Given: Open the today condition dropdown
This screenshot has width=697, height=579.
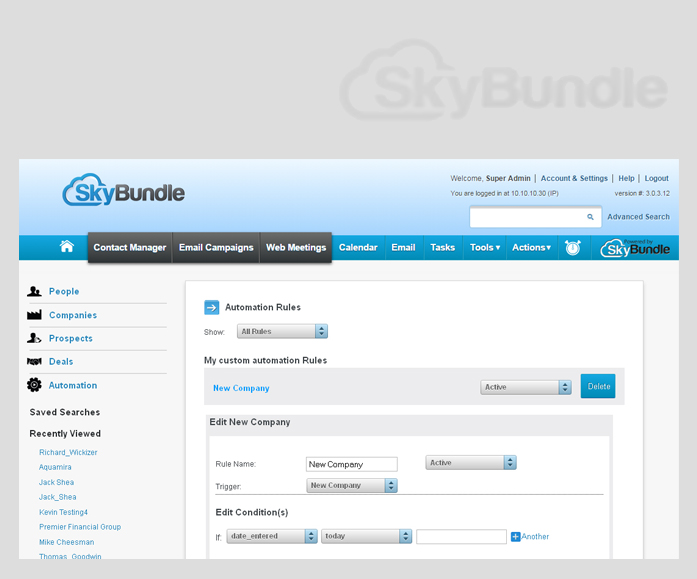Looking at the screenshot, I should [x=367, y=536].
